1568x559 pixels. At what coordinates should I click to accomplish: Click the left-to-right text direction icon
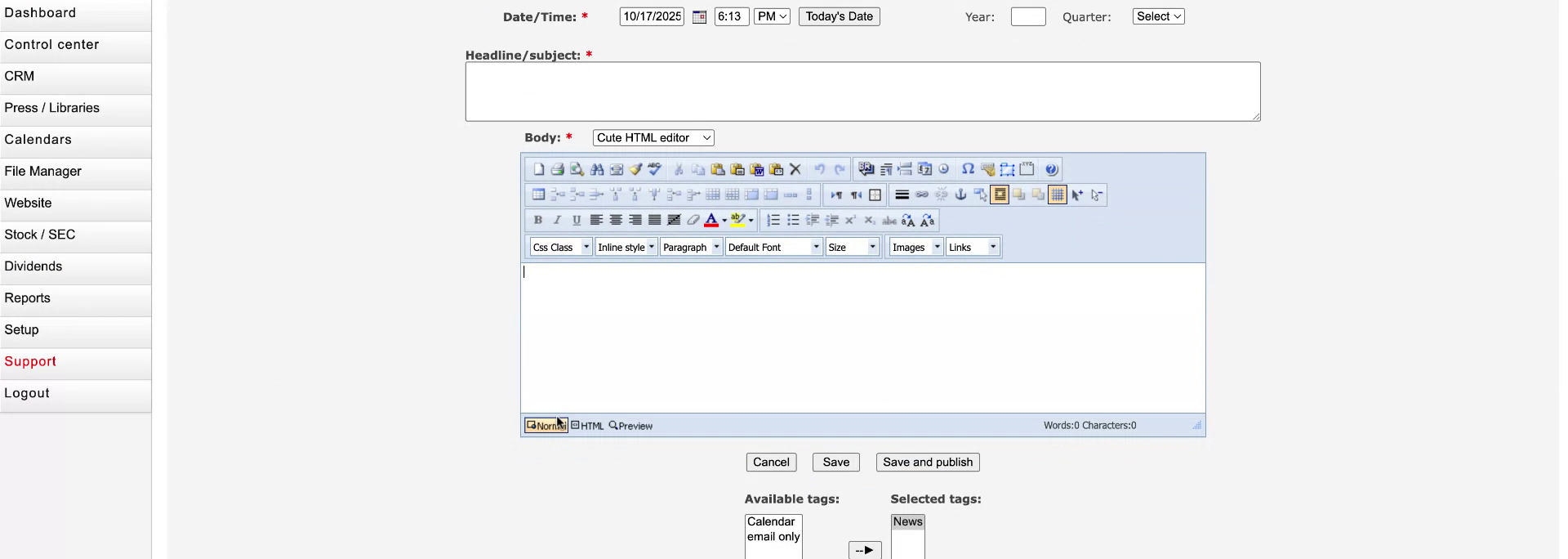pyautogui.click(x=836, y=195)
